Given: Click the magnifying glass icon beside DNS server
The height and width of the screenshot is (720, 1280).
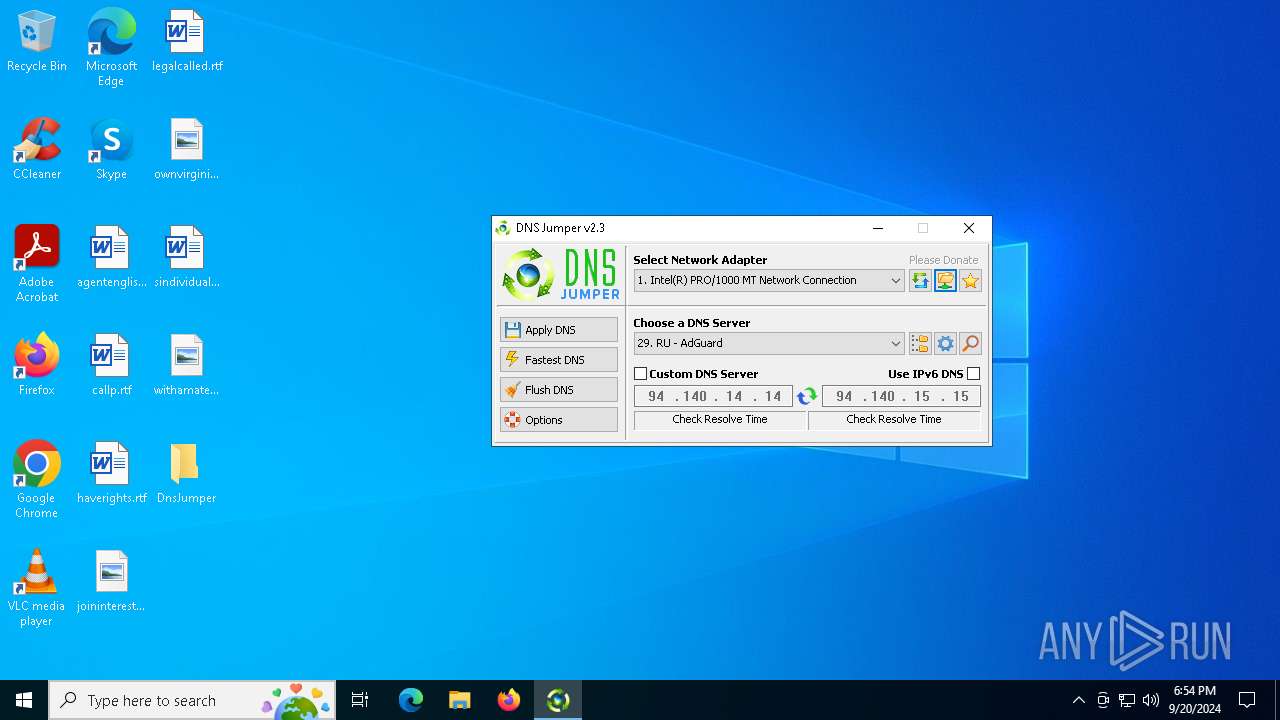Looking at the screenshot, I should pyautogui.click(x=970, y=344).
